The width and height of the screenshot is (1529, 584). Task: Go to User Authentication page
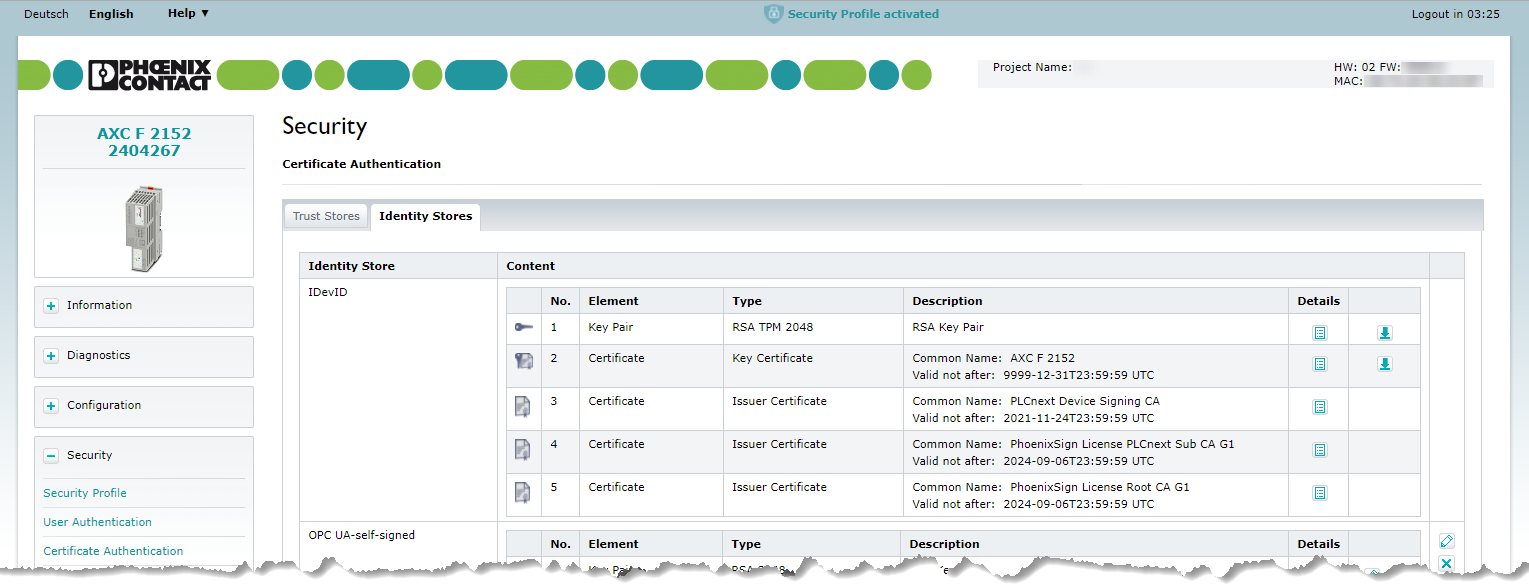pos(97,522)
